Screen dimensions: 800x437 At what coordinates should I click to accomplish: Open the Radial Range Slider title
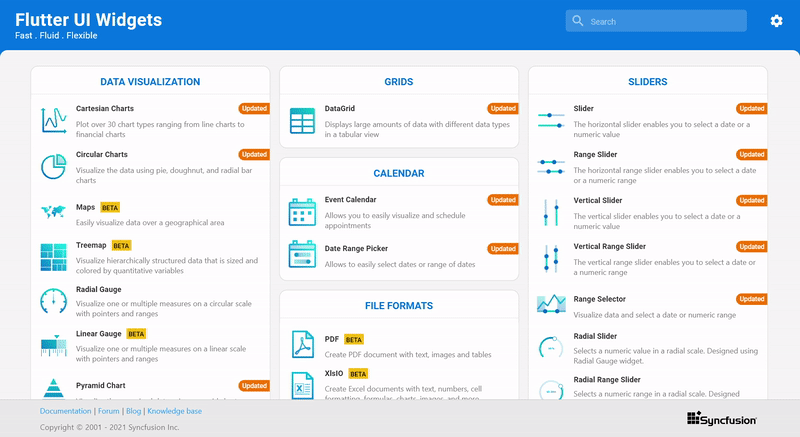point(607,379)
